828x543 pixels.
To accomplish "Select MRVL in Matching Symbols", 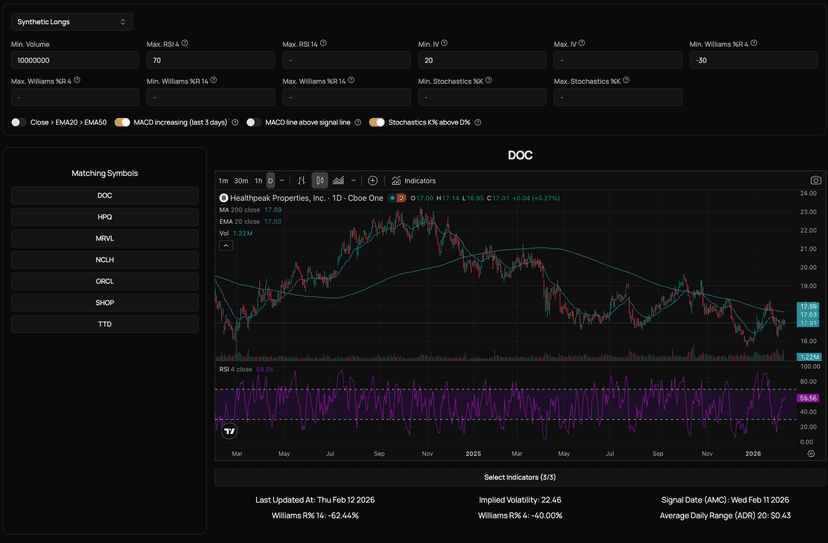I will (105, 238).
